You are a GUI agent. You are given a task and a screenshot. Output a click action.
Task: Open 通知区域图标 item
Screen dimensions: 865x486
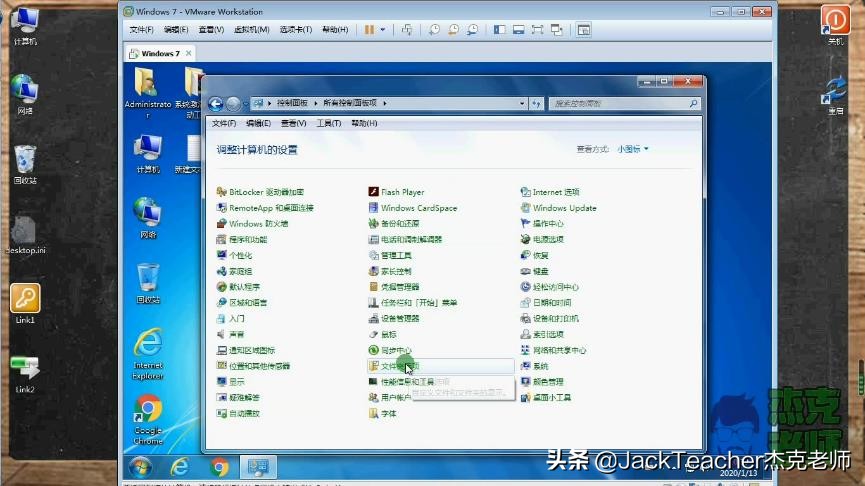246,350
